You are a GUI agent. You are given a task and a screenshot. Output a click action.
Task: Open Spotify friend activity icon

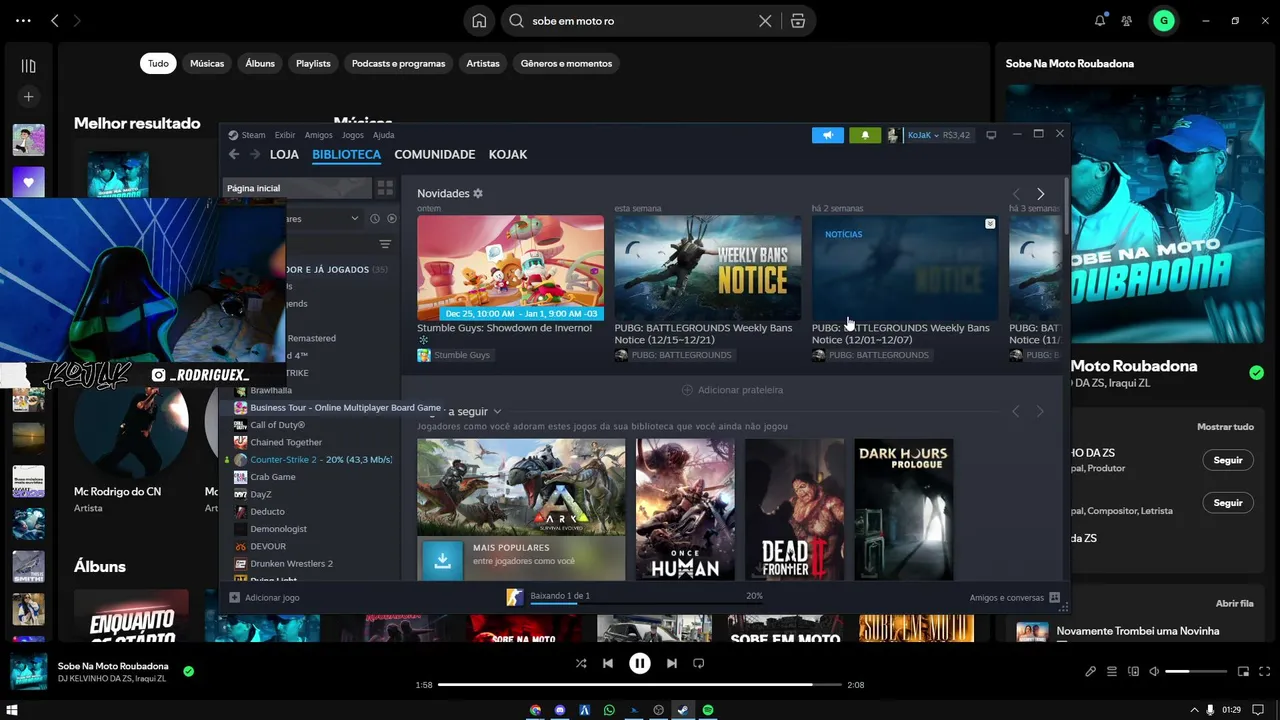1127,20
